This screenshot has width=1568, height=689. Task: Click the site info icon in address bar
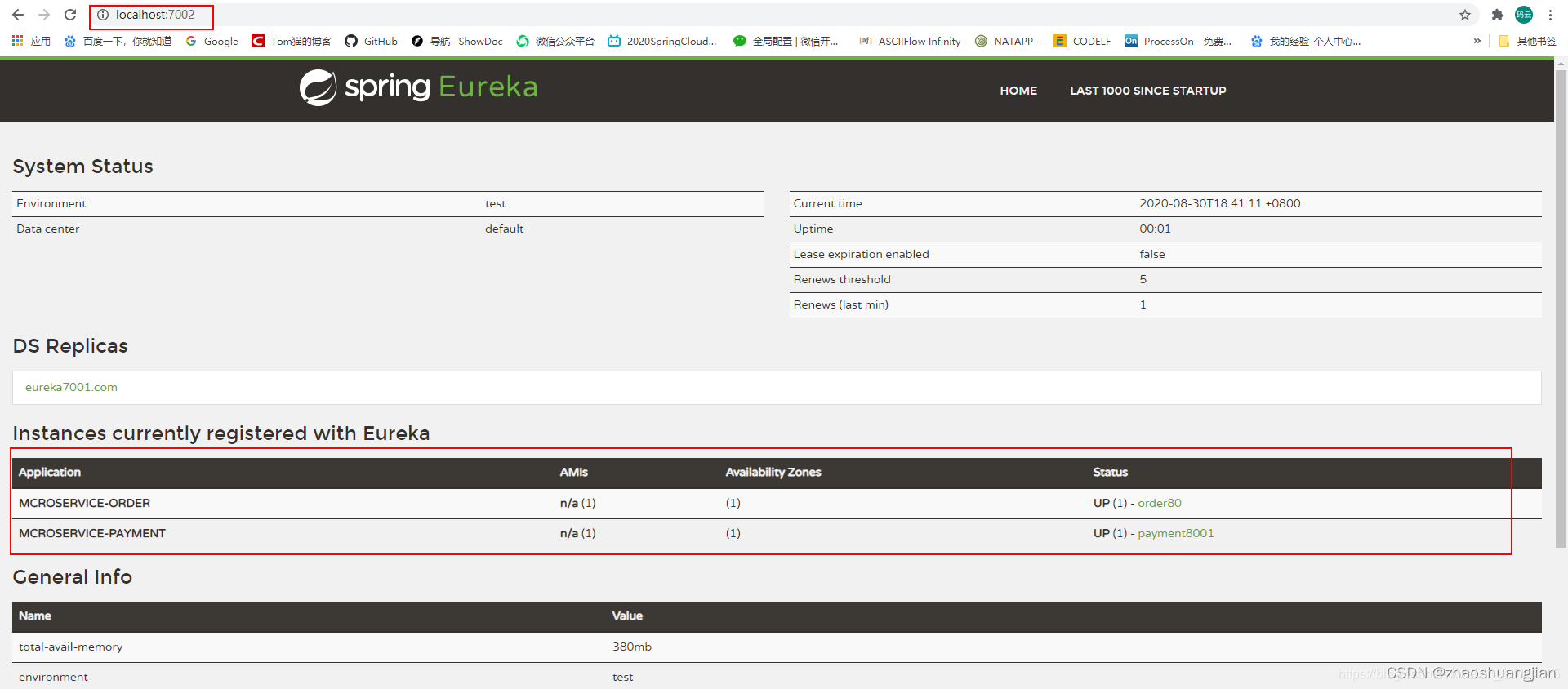tap(103, 15)
